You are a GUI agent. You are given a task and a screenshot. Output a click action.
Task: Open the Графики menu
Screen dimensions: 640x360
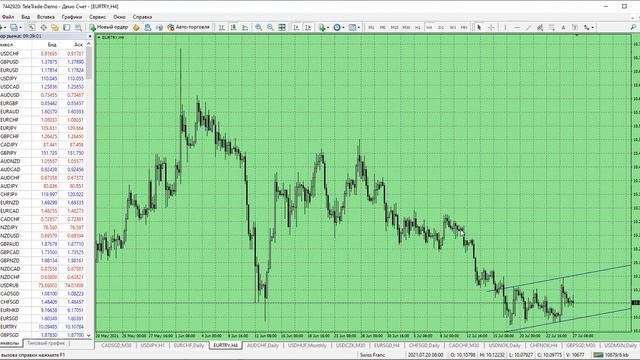(x=72, y=17)
